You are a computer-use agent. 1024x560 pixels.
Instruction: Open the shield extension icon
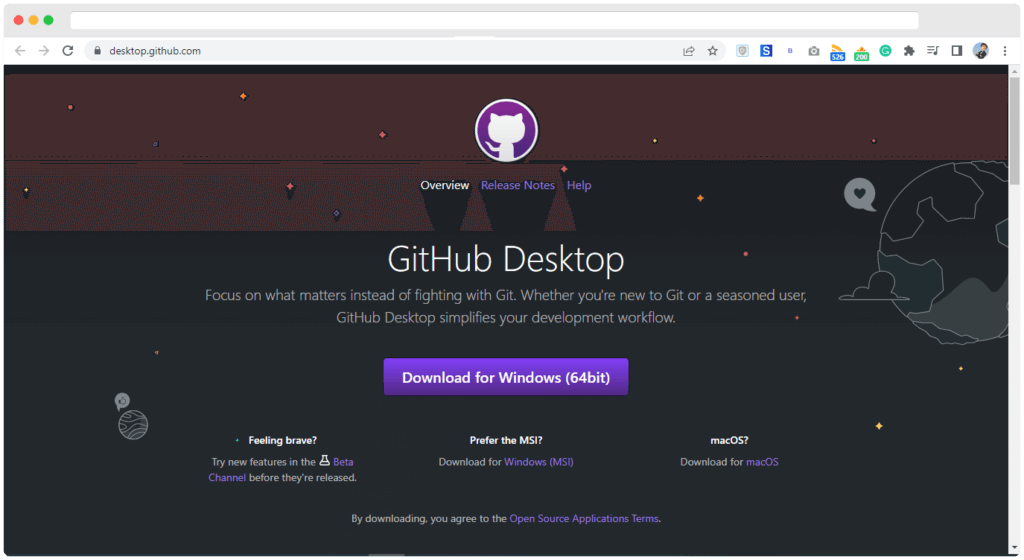[743, 51]
